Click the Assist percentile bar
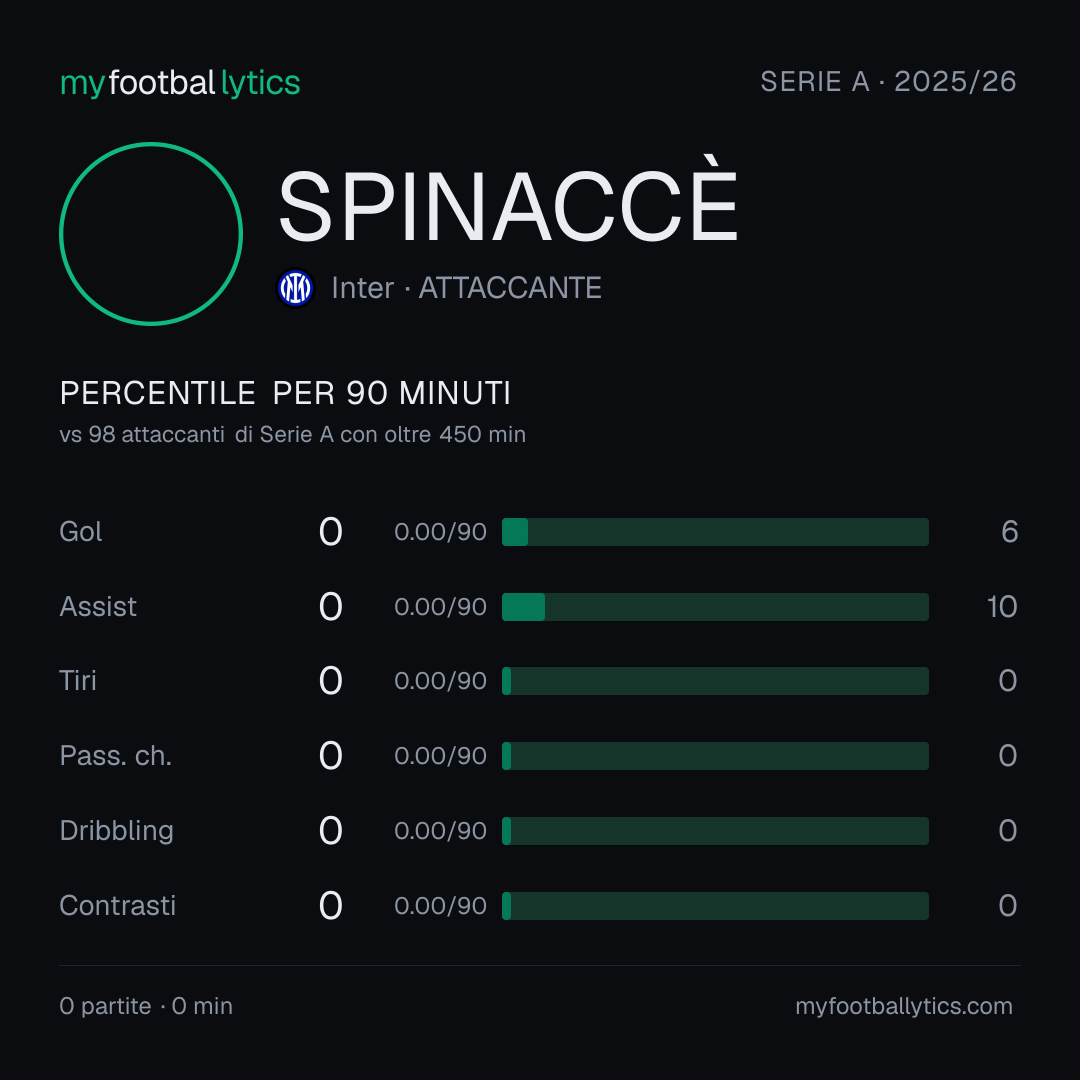Image resolution: width=1080 pixels, height=1080 pixels. [715, 607]
